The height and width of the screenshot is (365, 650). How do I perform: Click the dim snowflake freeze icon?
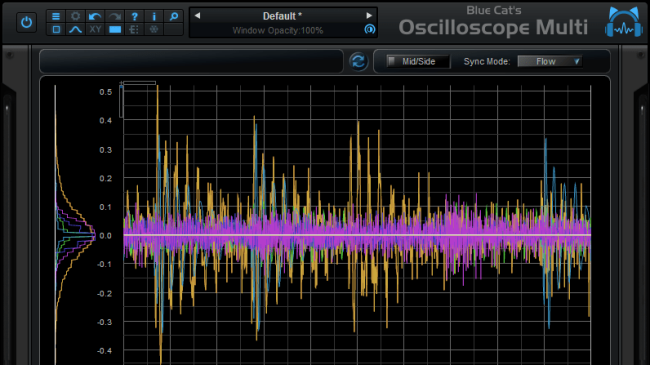154,29
